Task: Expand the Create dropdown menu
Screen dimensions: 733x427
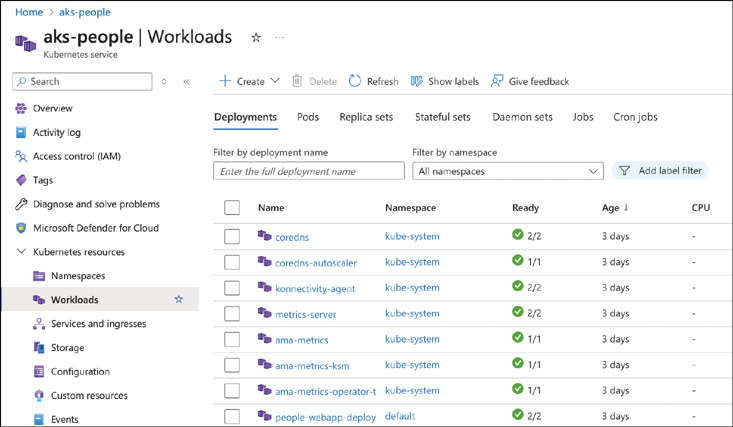Action: [x=275, y=81]
